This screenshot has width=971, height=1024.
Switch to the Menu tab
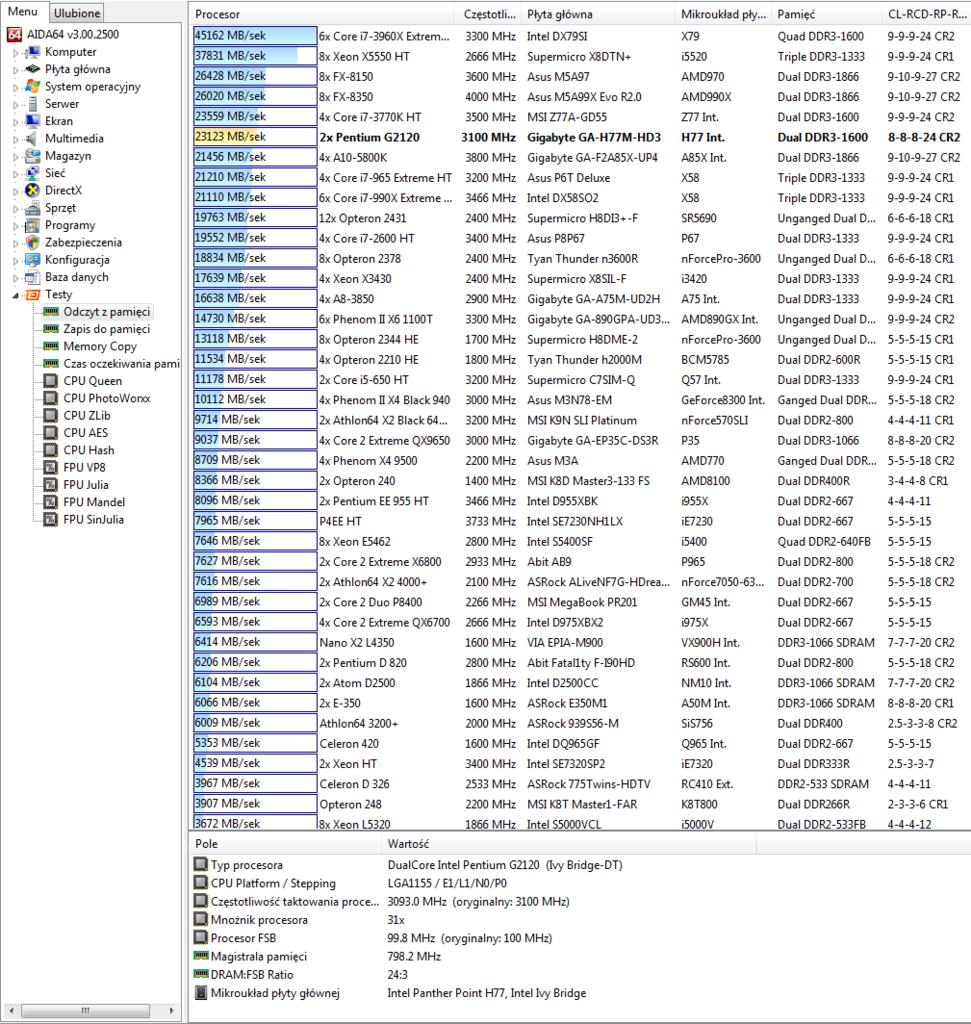[x=23, y=12]
